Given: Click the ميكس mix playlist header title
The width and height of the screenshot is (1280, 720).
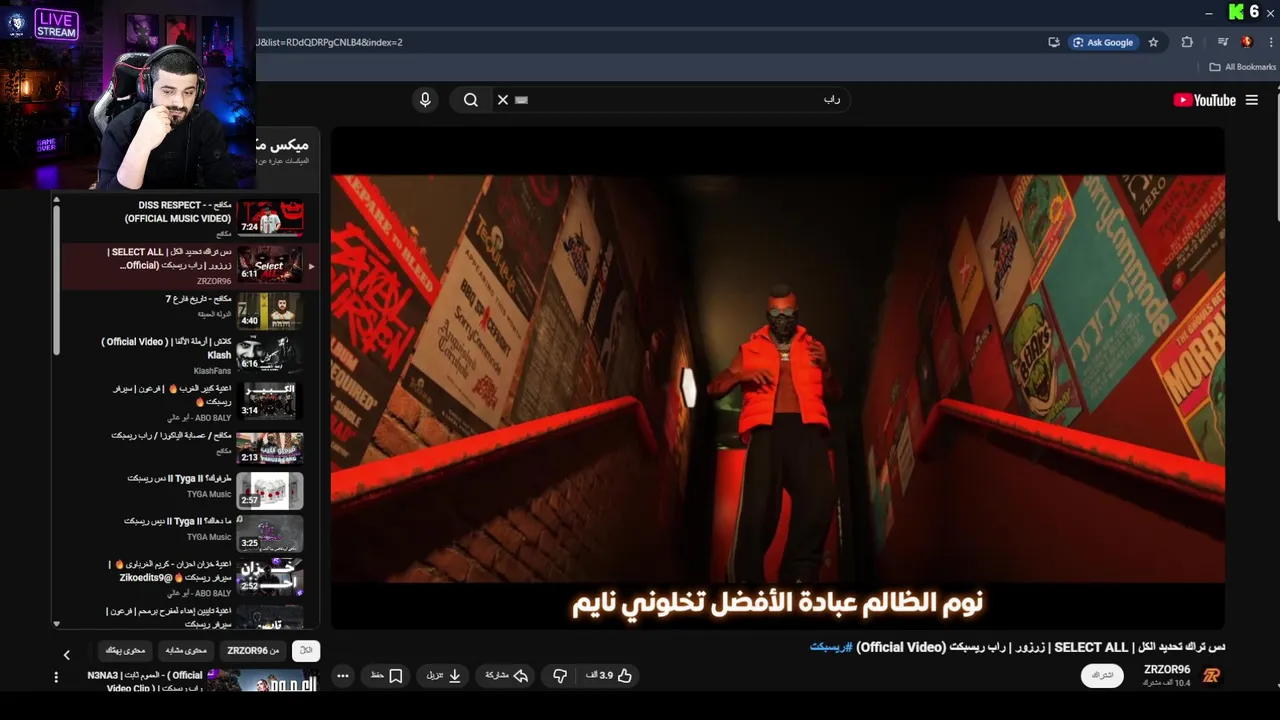Looking at the screenshot, I should click(283, 145).
